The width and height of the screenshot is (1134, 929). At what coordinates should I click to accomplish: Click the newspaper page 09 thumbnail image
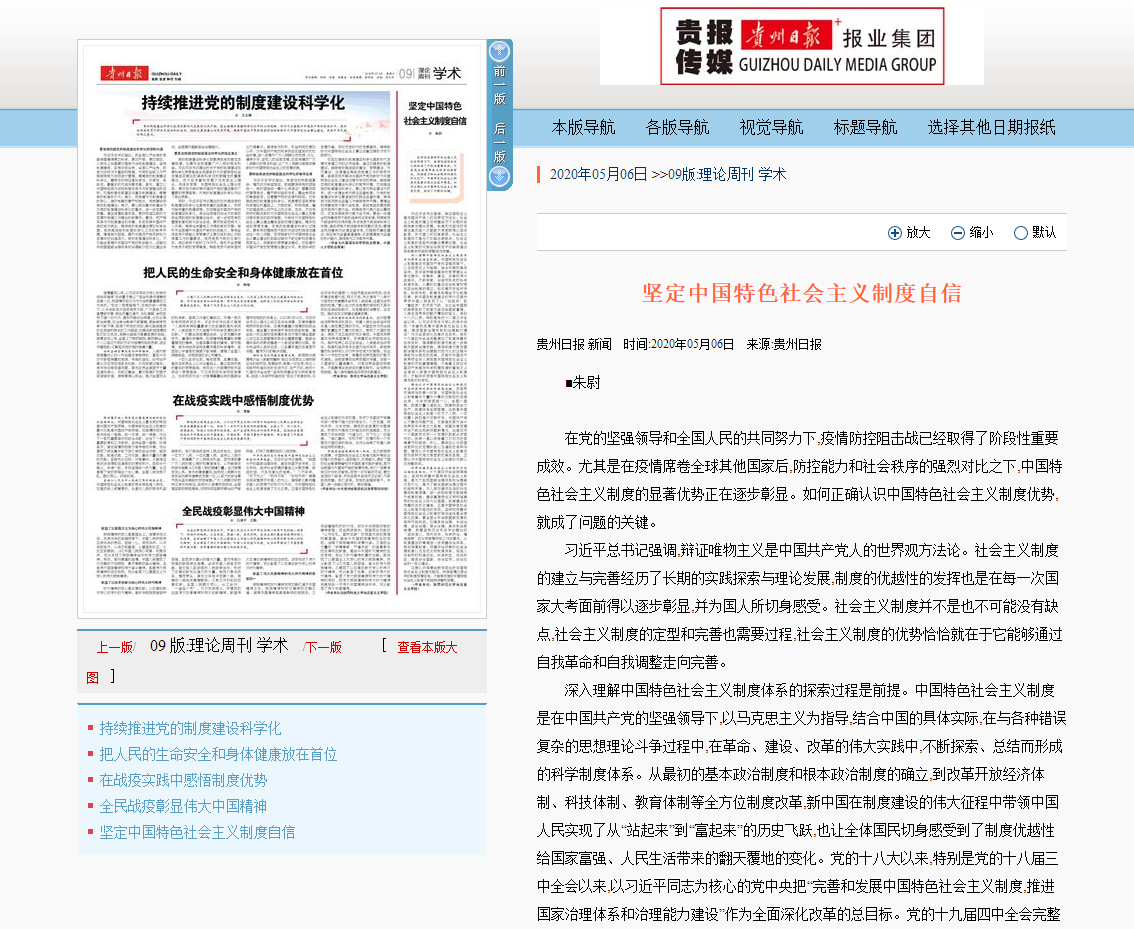[x=282, y=330]
